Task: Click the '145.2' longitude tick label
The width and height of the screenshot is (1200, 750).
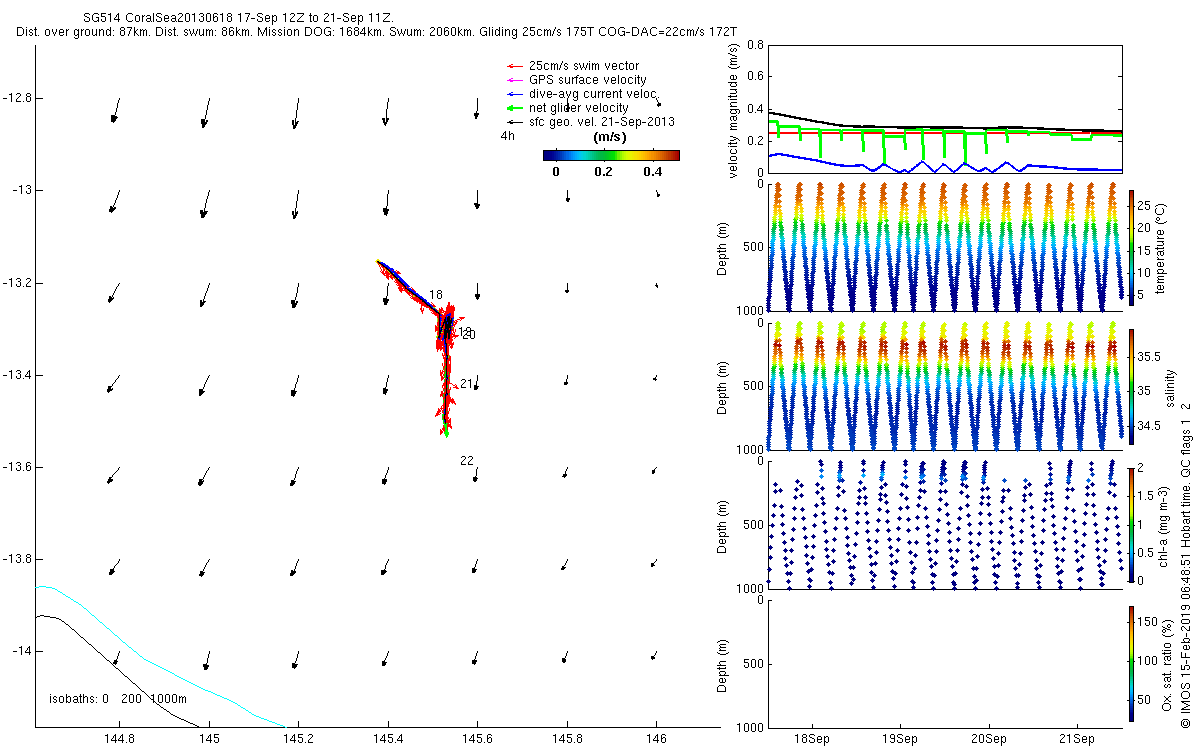Action: coord(298,739)
